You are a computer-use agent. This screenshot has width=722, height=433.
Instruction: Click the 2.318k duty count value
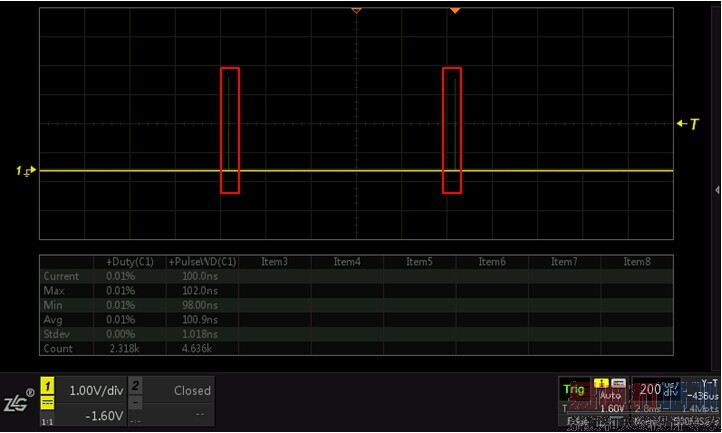tap(124, 349)
